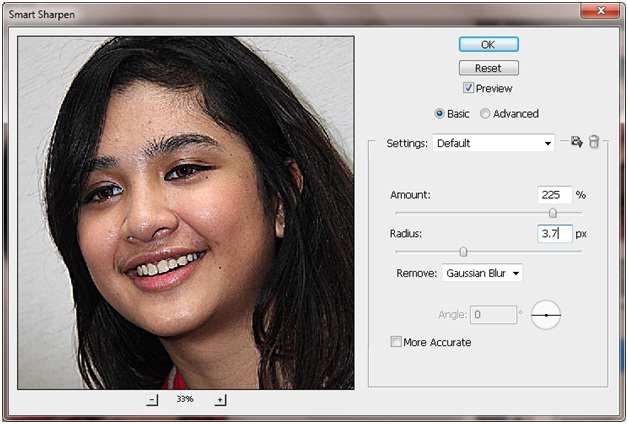The width and height of the screenshot is (628, 424).
Task: Click the Reset button
Action: [x=489, y=68]
